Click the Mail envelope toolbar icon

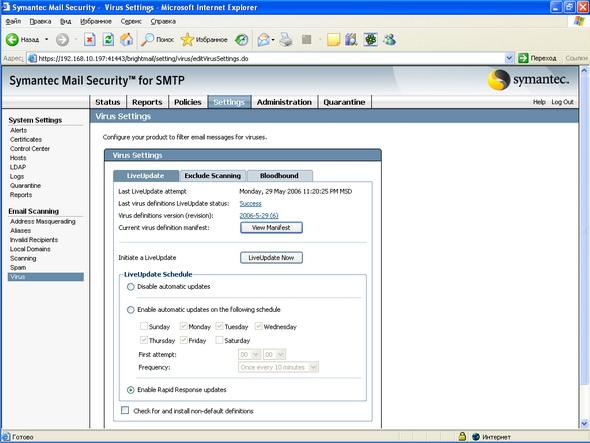(264, 40)
